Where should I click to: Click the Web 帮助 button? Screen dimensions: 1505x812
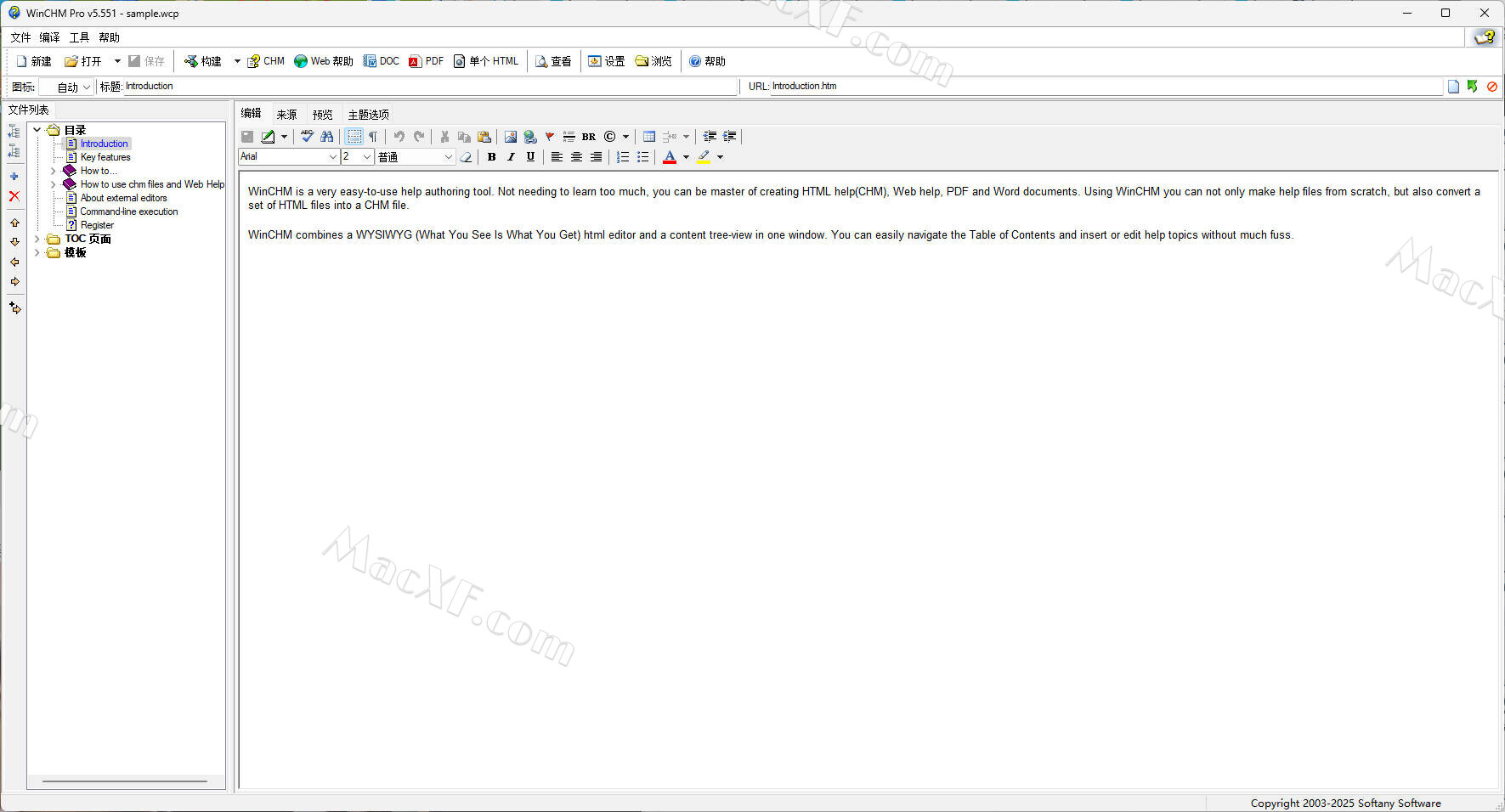tap(324, 61)
